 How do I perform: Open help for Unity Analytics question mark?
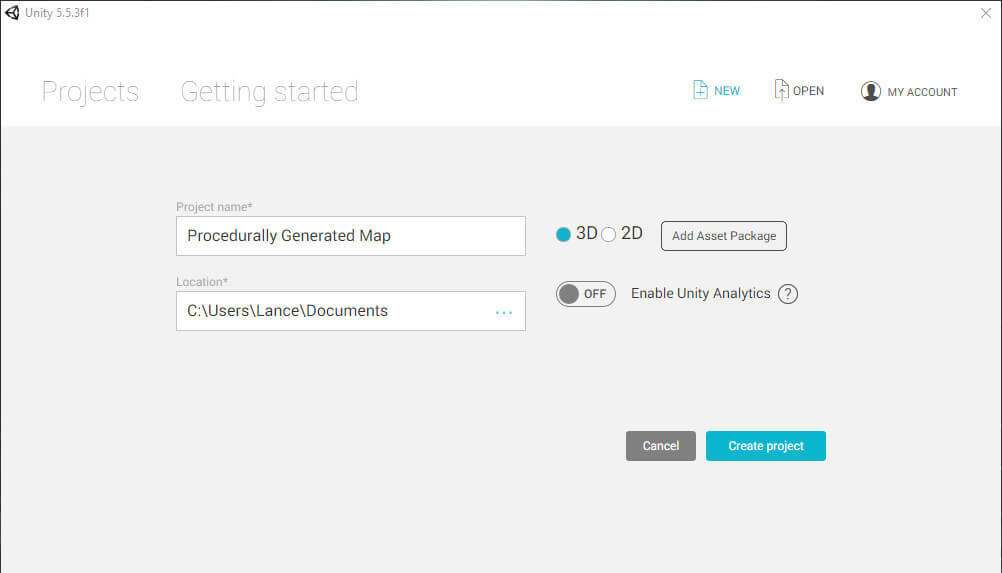[x=787, y=294]
